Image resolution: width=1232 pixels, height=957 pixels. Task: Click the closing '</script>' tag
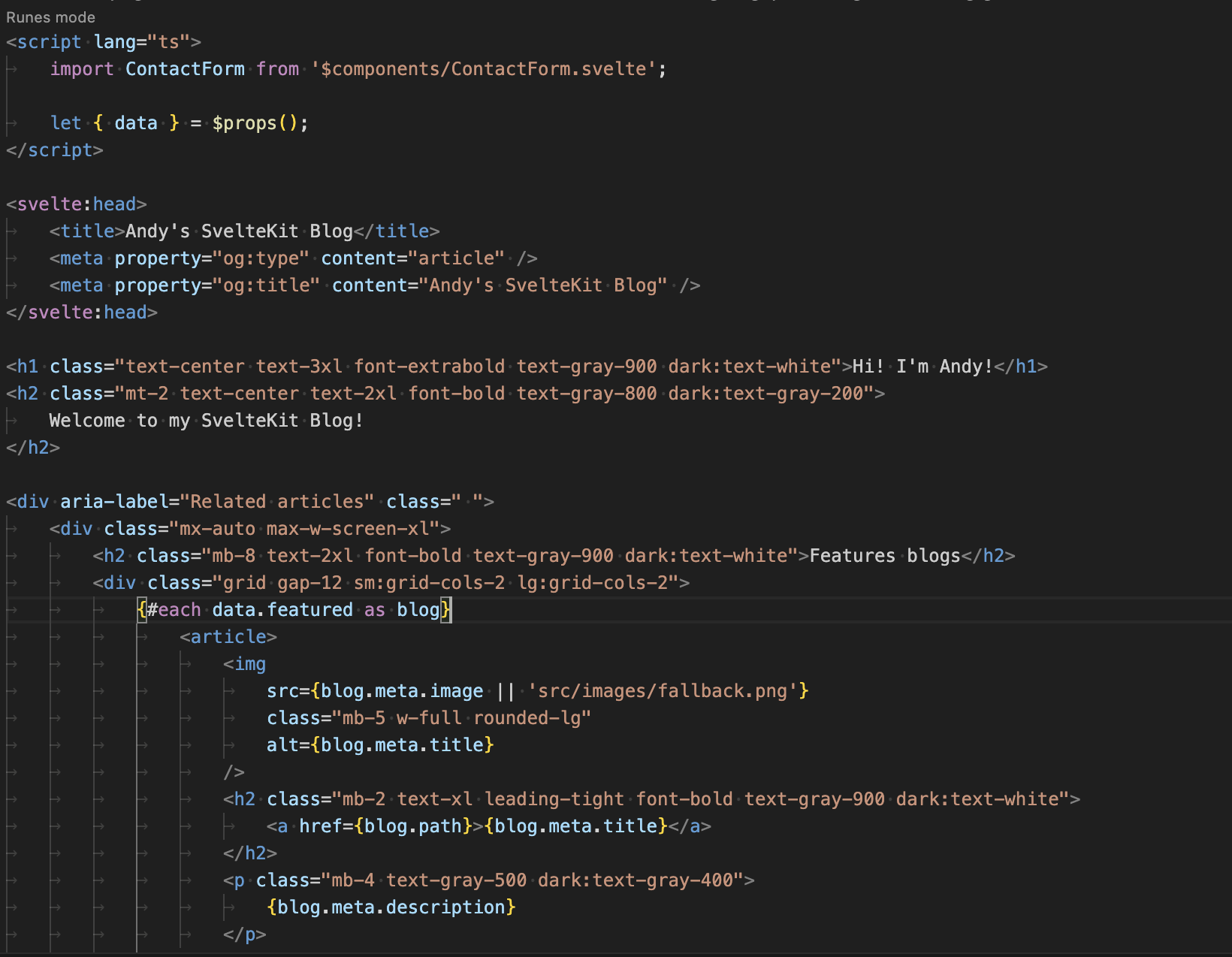(55, 150)
